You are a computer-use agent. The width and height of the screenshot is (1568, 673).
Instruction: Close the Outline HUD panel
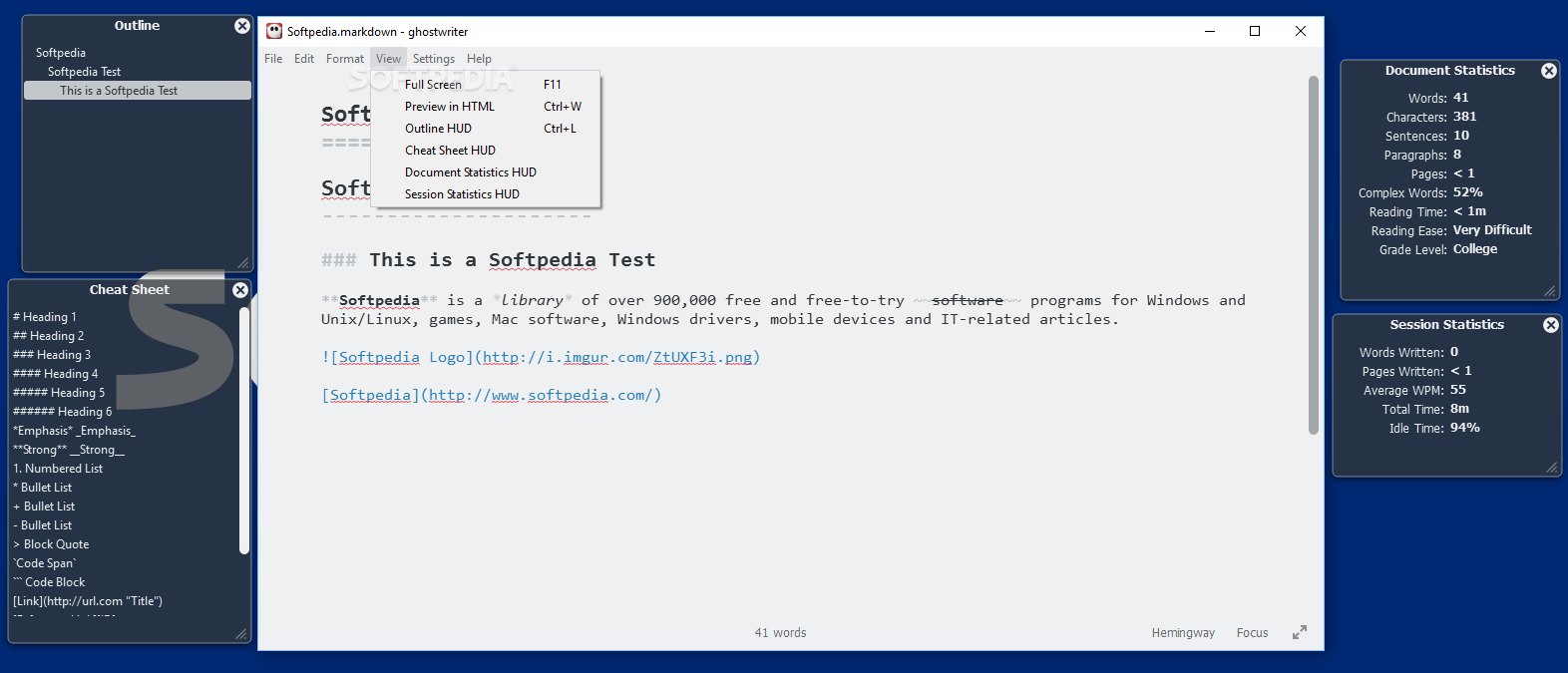[x=242, y=26]
